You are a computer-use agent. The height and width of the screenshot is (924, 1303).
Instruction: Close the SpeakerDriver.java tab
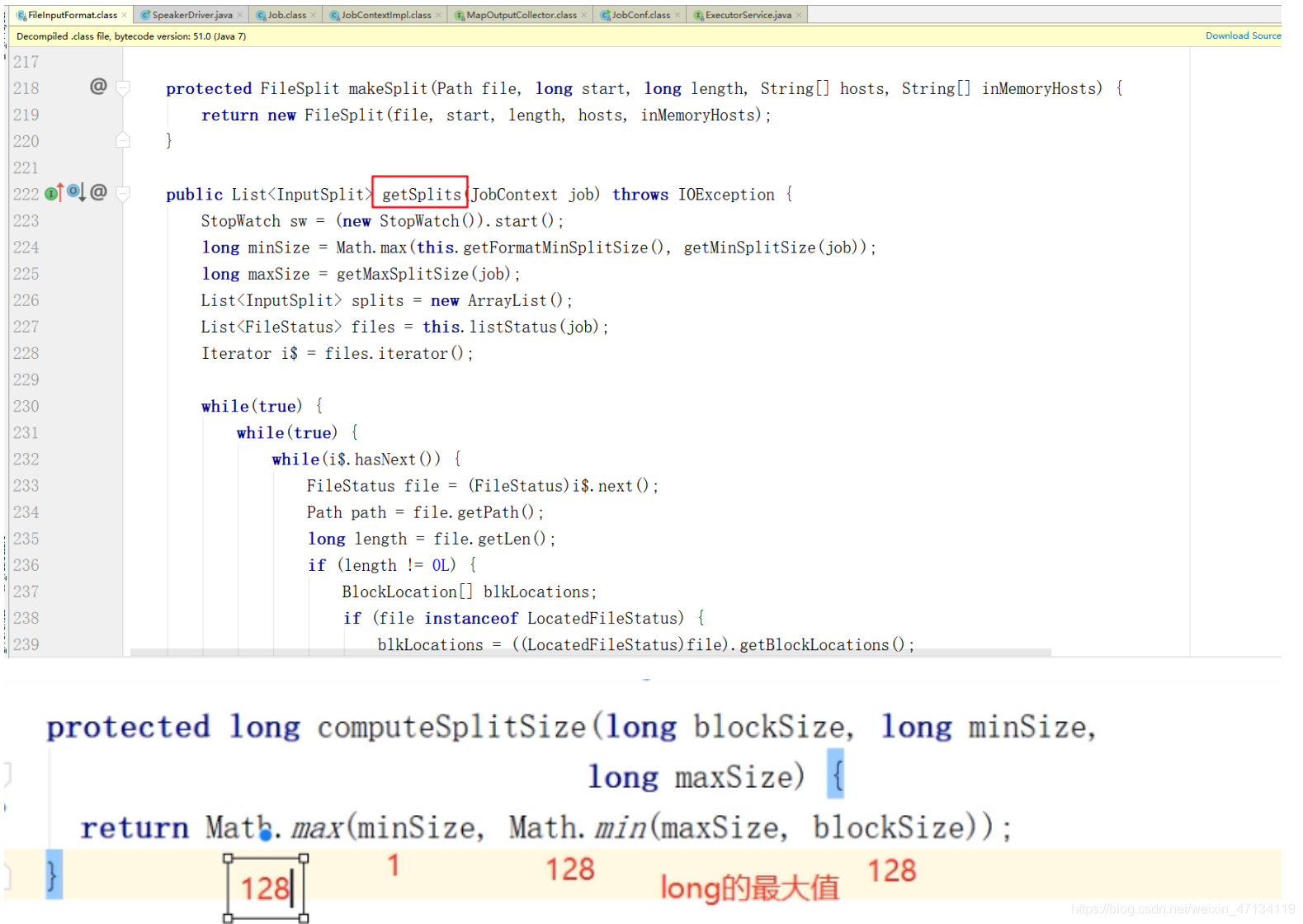[x=240, y=15]
